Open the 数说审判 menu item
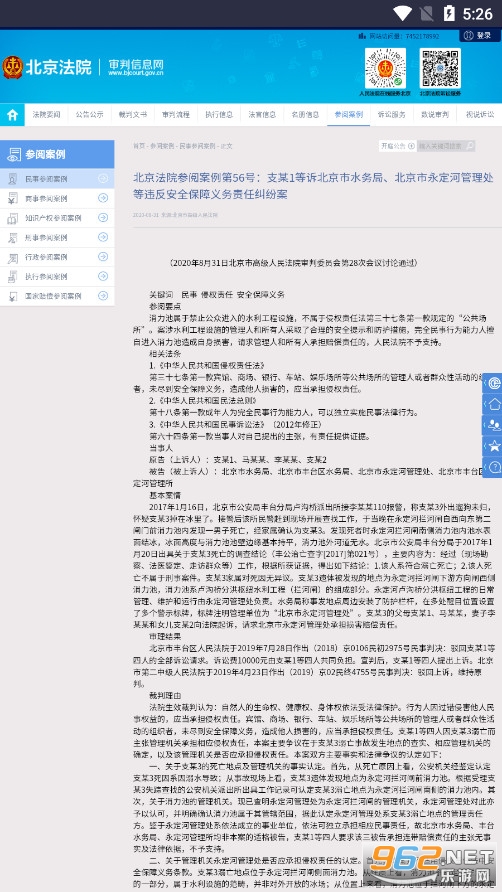The height and width of the screenshot is (892, 502). click(x=435, y=114)
